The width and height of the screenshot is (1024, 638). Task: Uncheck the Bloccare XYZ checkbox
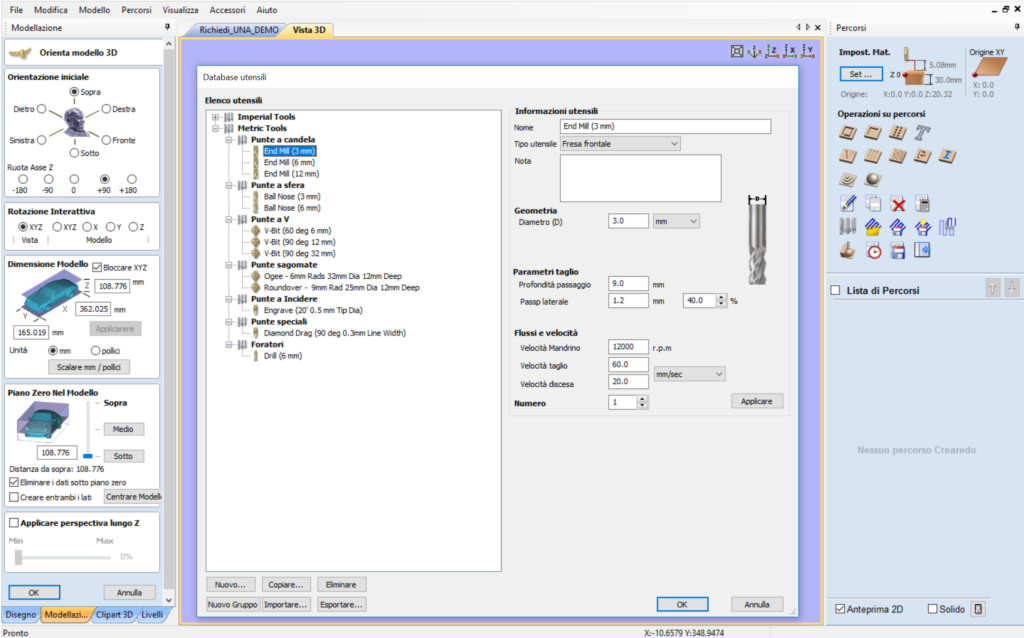(97, 268)
